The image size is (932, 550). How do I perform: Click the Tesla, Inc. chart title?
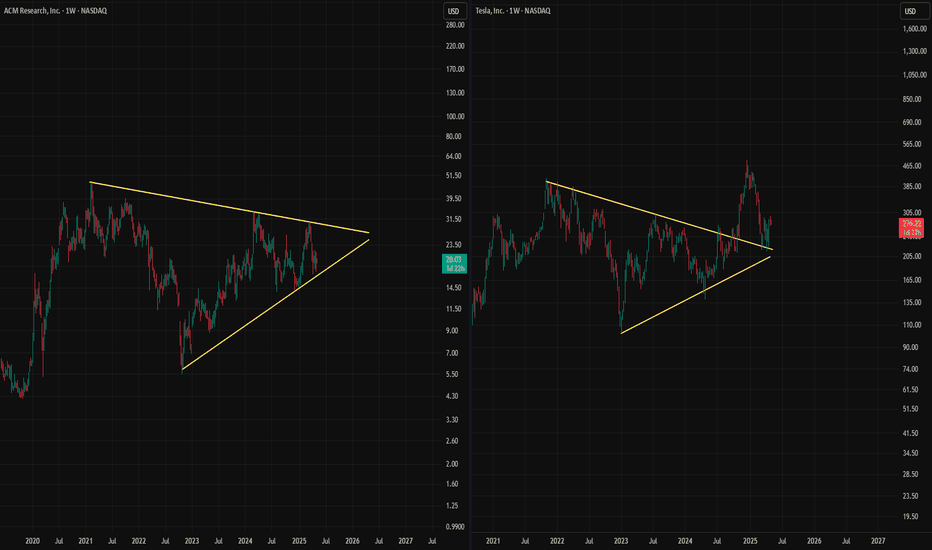tap(513, 11)
